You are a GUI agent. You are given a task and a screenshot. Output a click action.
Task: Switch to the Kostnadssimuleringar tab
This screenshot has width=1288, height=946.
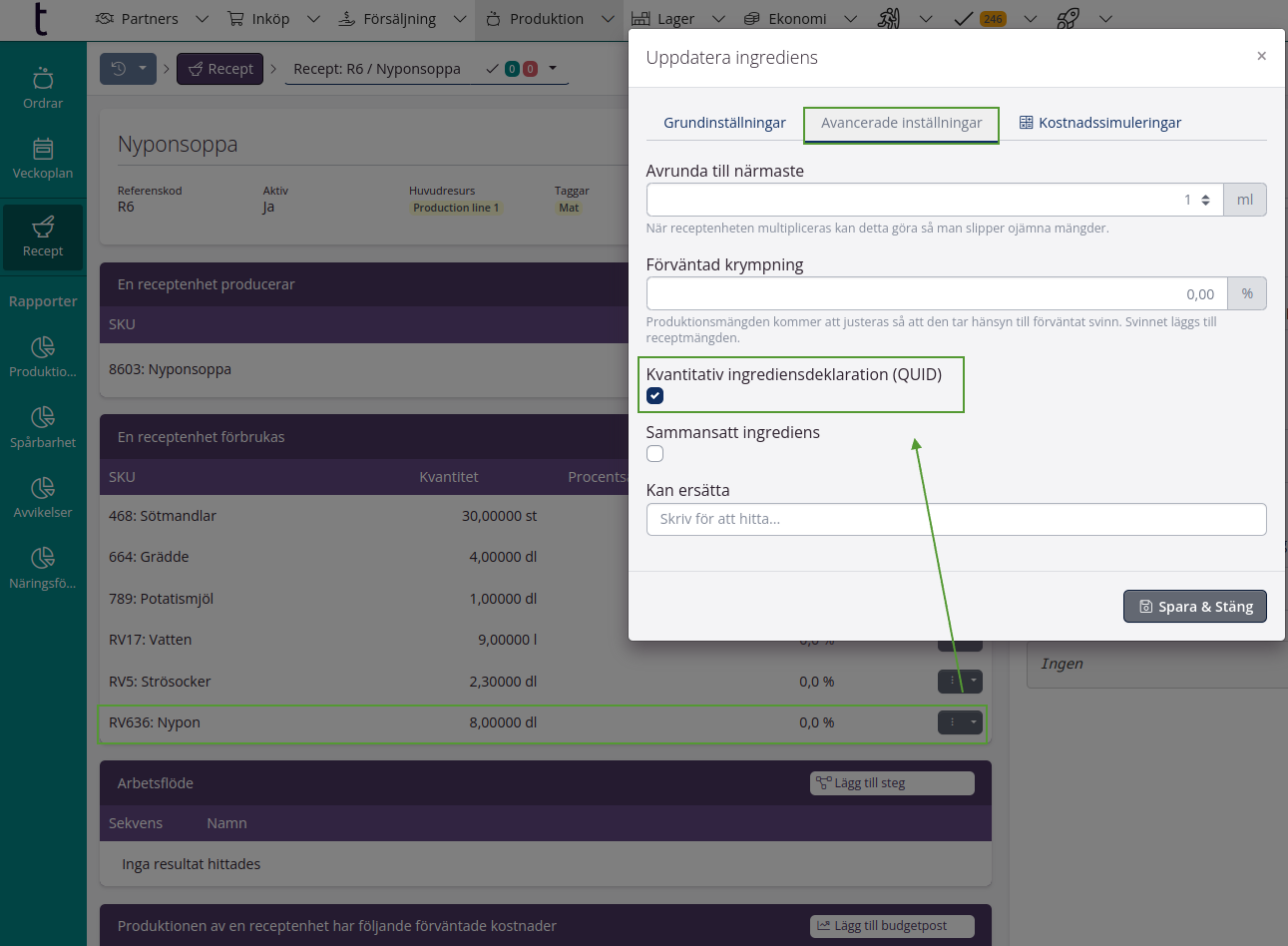[1099, 123]
